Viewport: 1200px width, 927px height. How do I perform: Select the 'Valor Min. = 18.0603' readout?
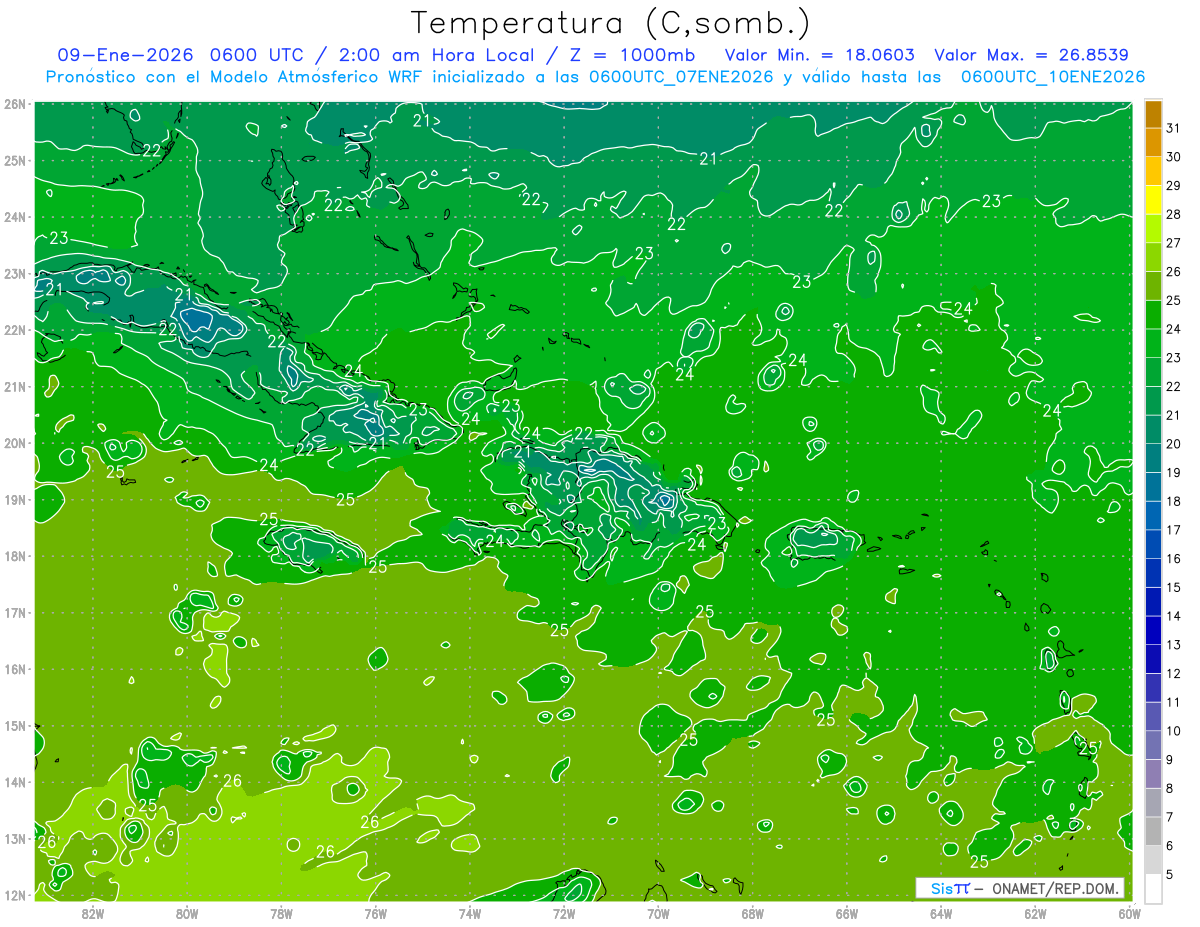tap(820, 55)
